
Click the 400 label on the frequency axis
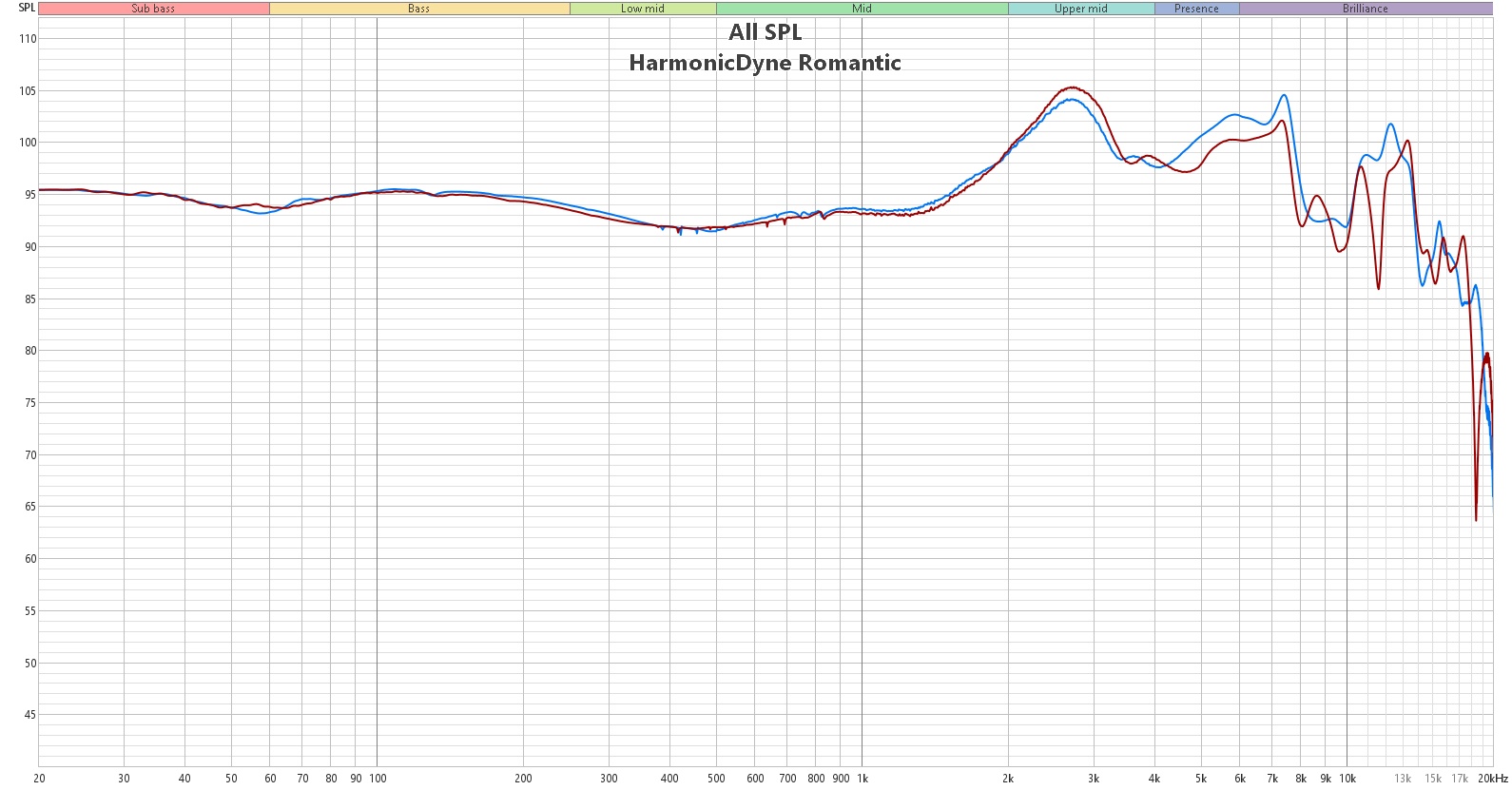coord(669,779)
